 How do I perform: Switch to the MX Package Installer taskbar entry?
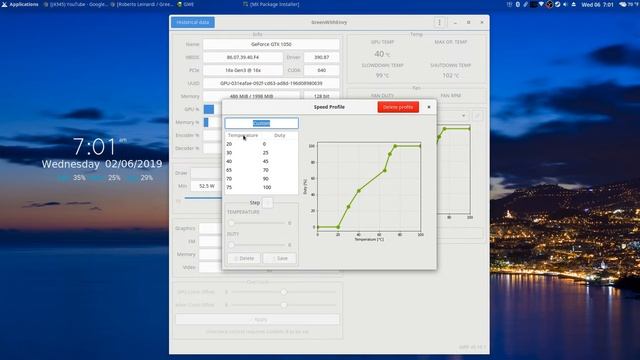pyautogui.click(x=271, y=4)
